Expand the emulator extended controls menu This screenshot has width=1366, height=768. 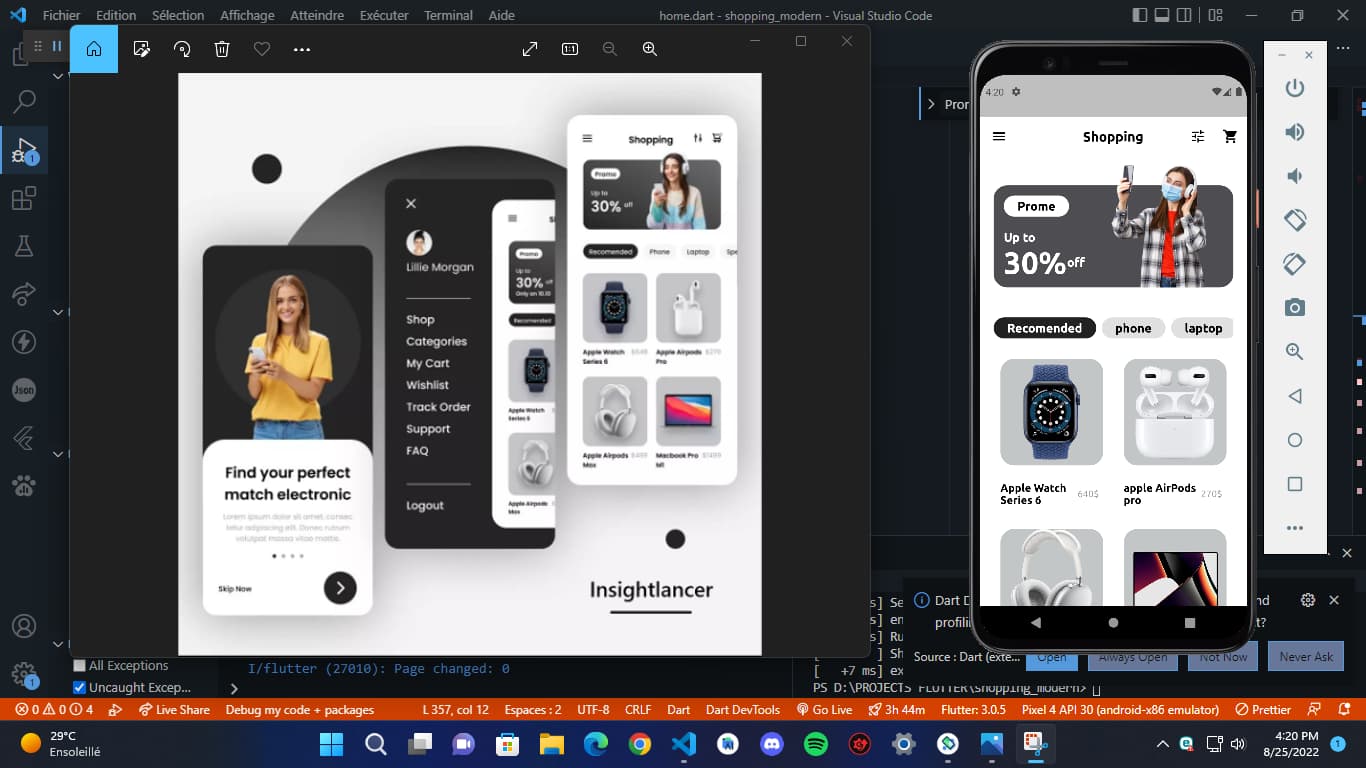[x=1295, y=528]
